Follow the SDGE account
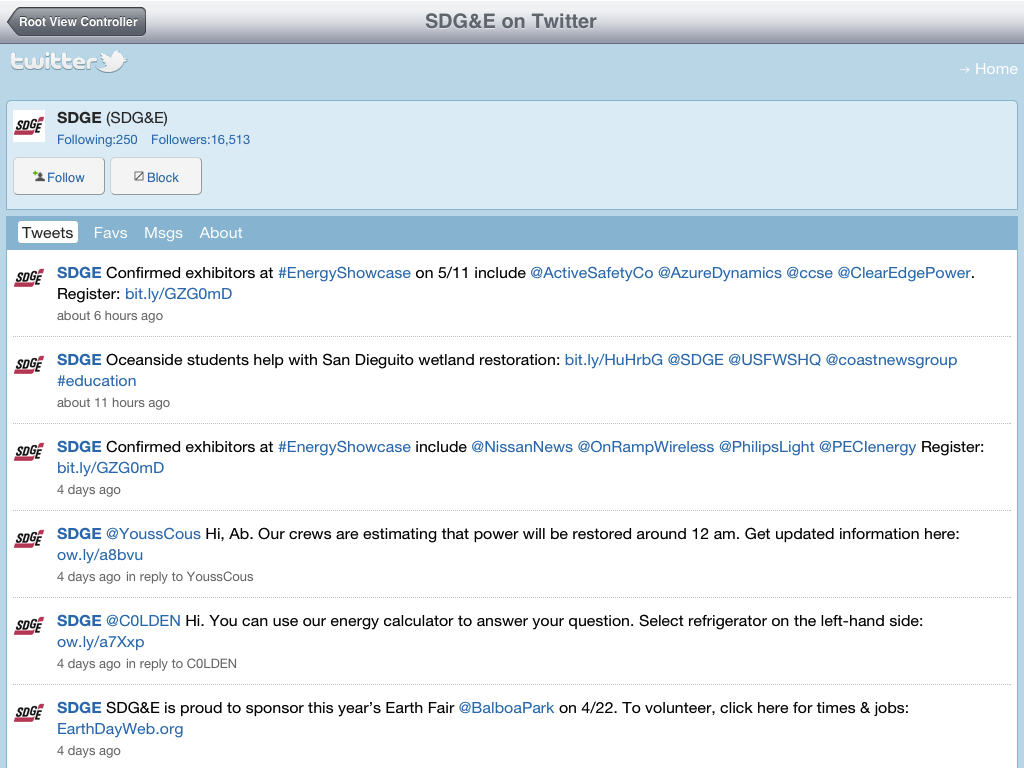The image size is (1024, 768). click(59, 176)
